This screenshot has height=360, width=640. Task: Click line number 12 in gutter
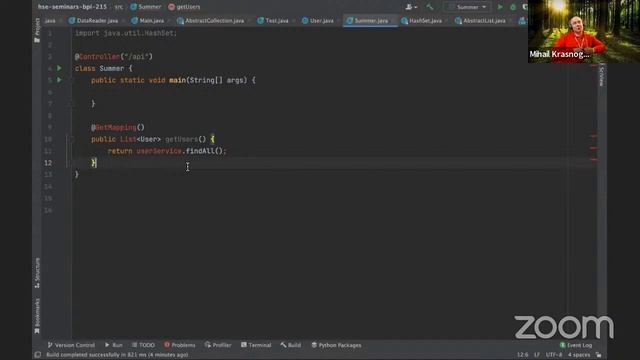tap(48, 163)
